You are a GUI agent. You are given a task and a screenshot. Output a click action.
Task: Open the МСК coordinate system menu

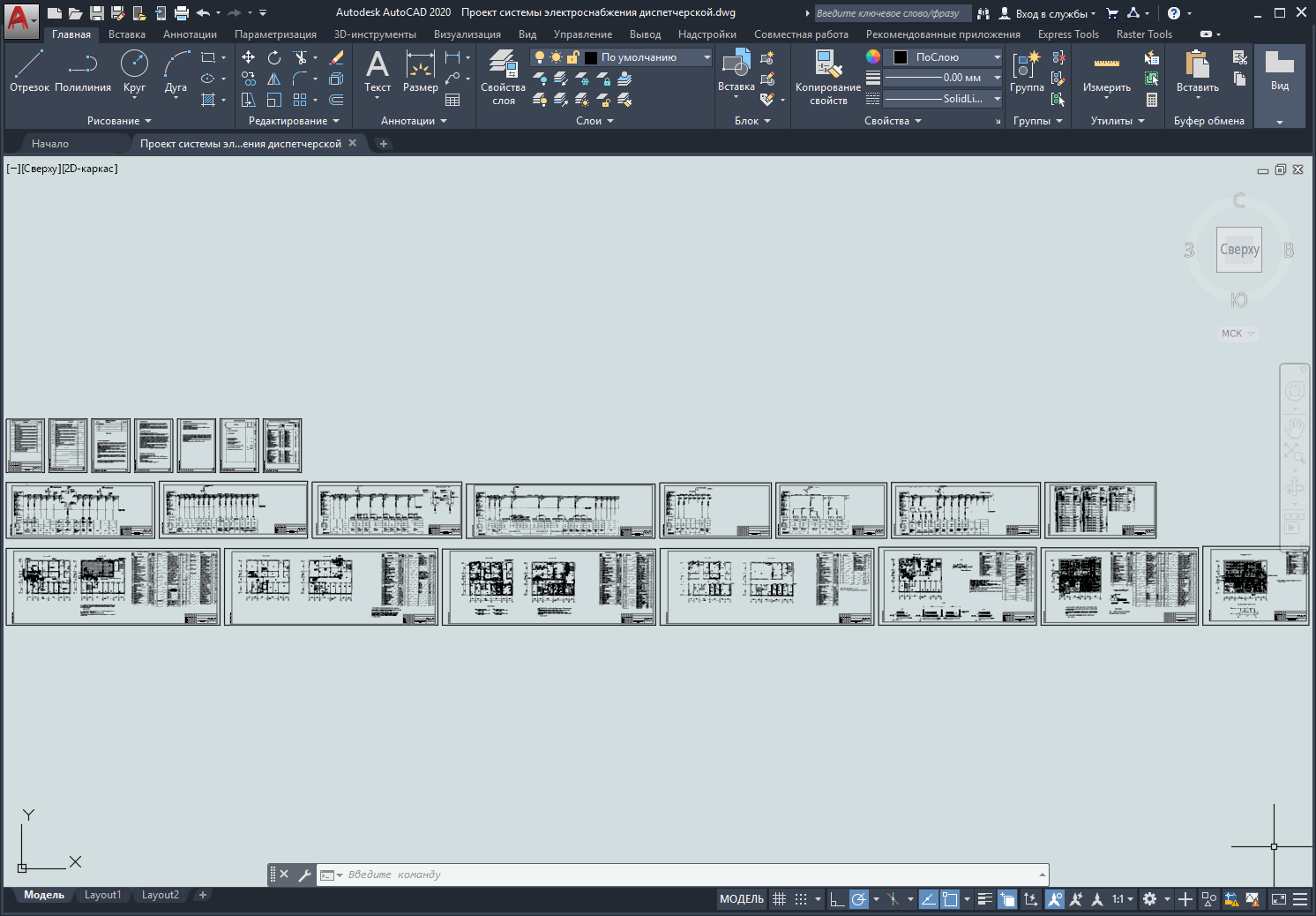click(x=1238, y=334)
